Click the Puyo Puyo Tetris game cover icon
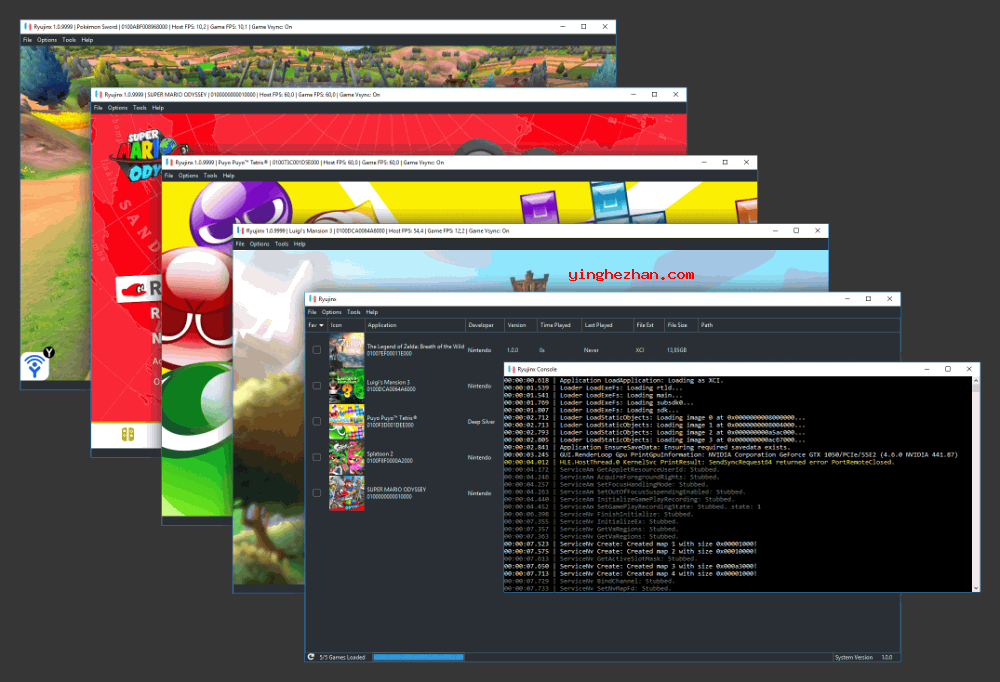1000x682 pixels. click(346, 421)
